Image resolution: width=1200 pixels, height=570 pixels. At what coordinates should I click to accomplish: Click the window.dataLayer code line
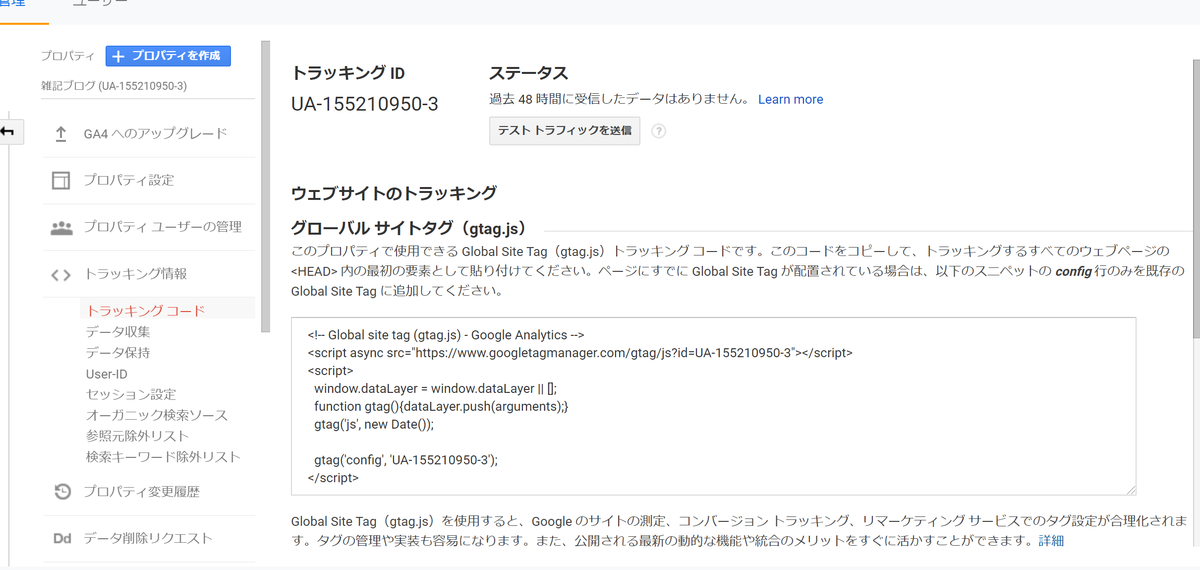435,388
